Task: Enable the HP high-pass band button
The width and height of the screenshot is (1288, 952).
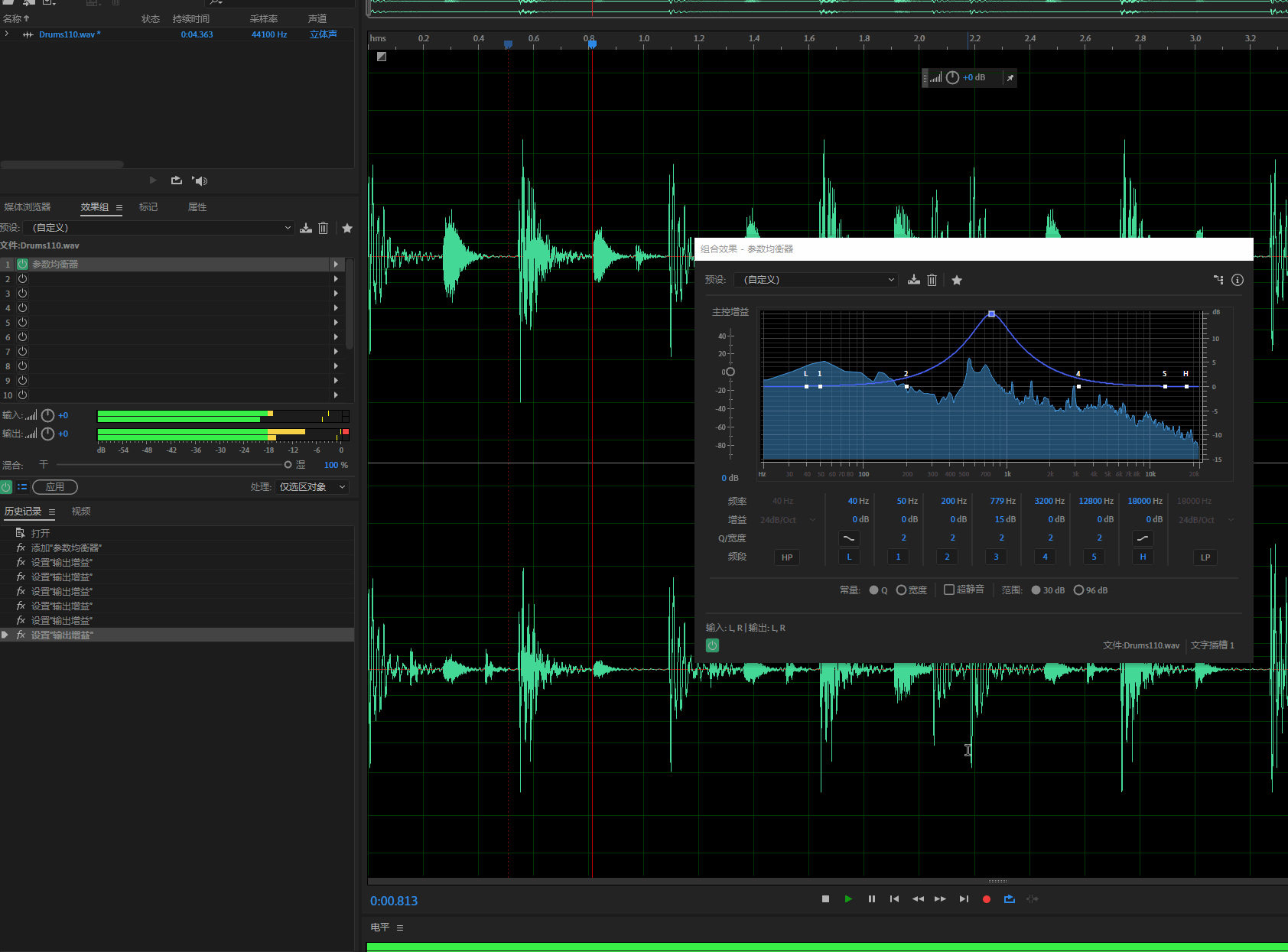Action: tap(787, 557)
